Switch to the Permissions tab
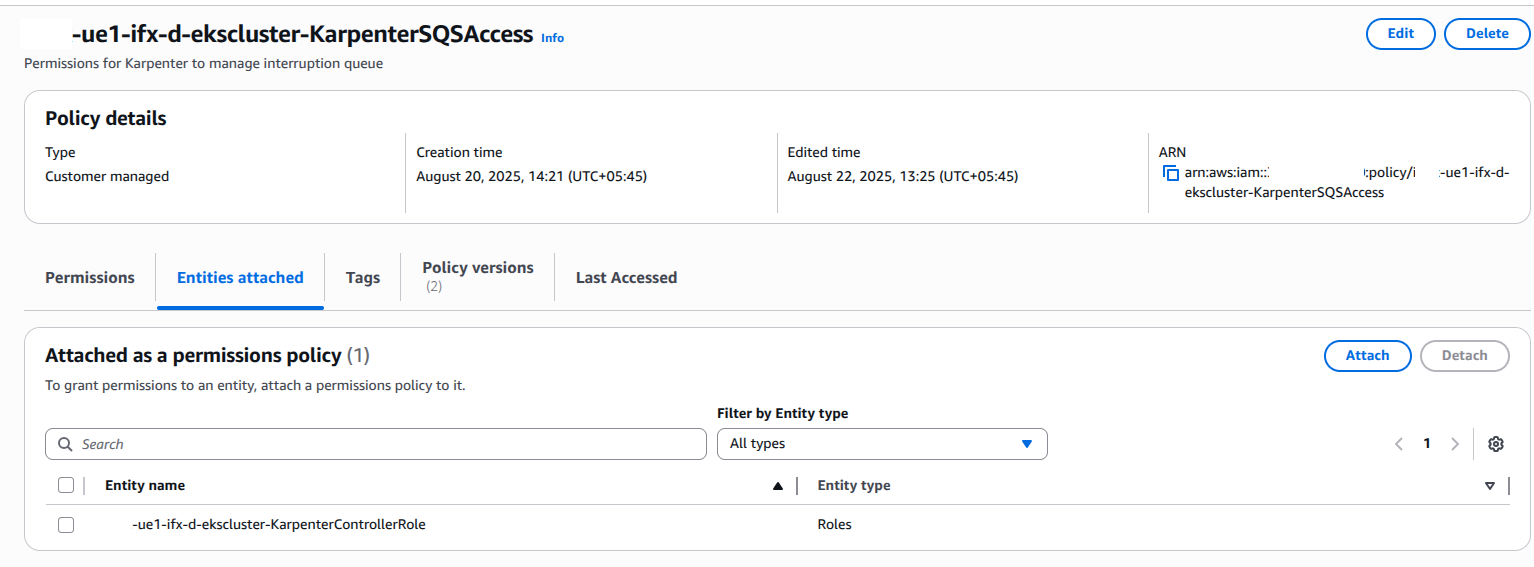The height and width of the screenshot is (567, 1534). tap(90, 278)
